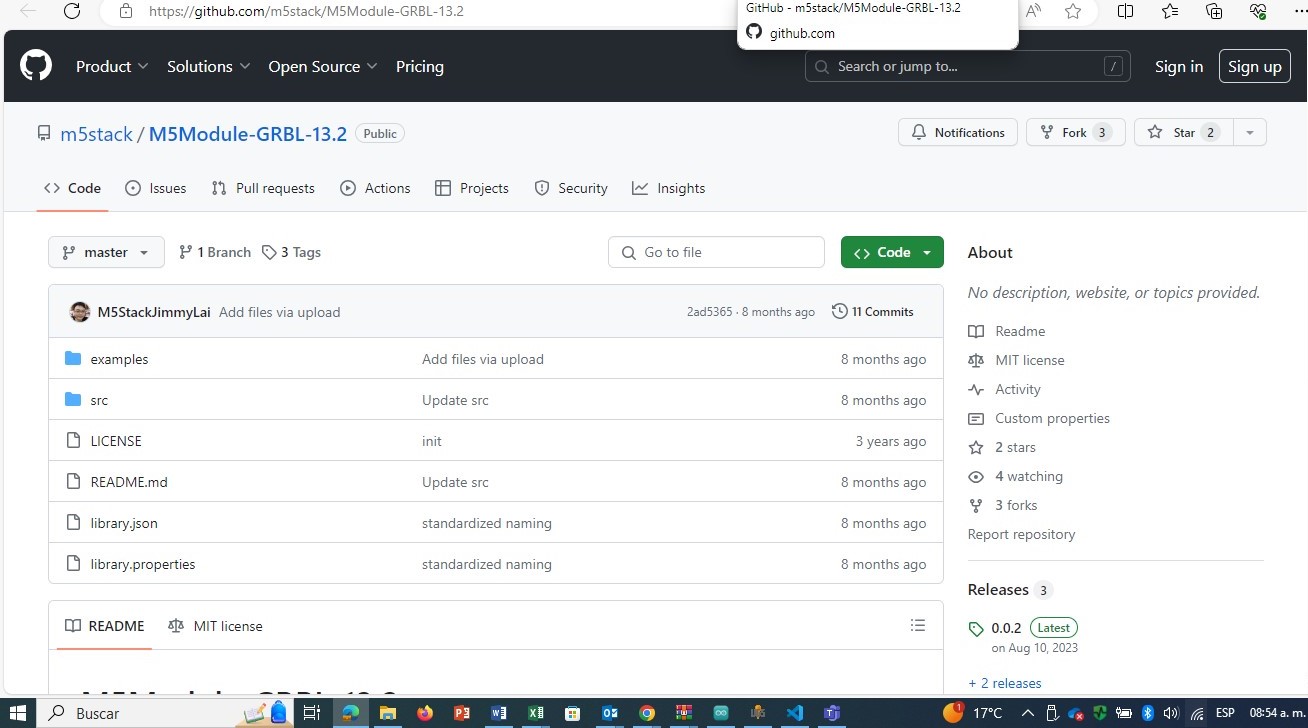The height and width of the screenshot is (728, 1308).
Task: Switch to the Pull requests tab
Action: (x=263, y=188)
